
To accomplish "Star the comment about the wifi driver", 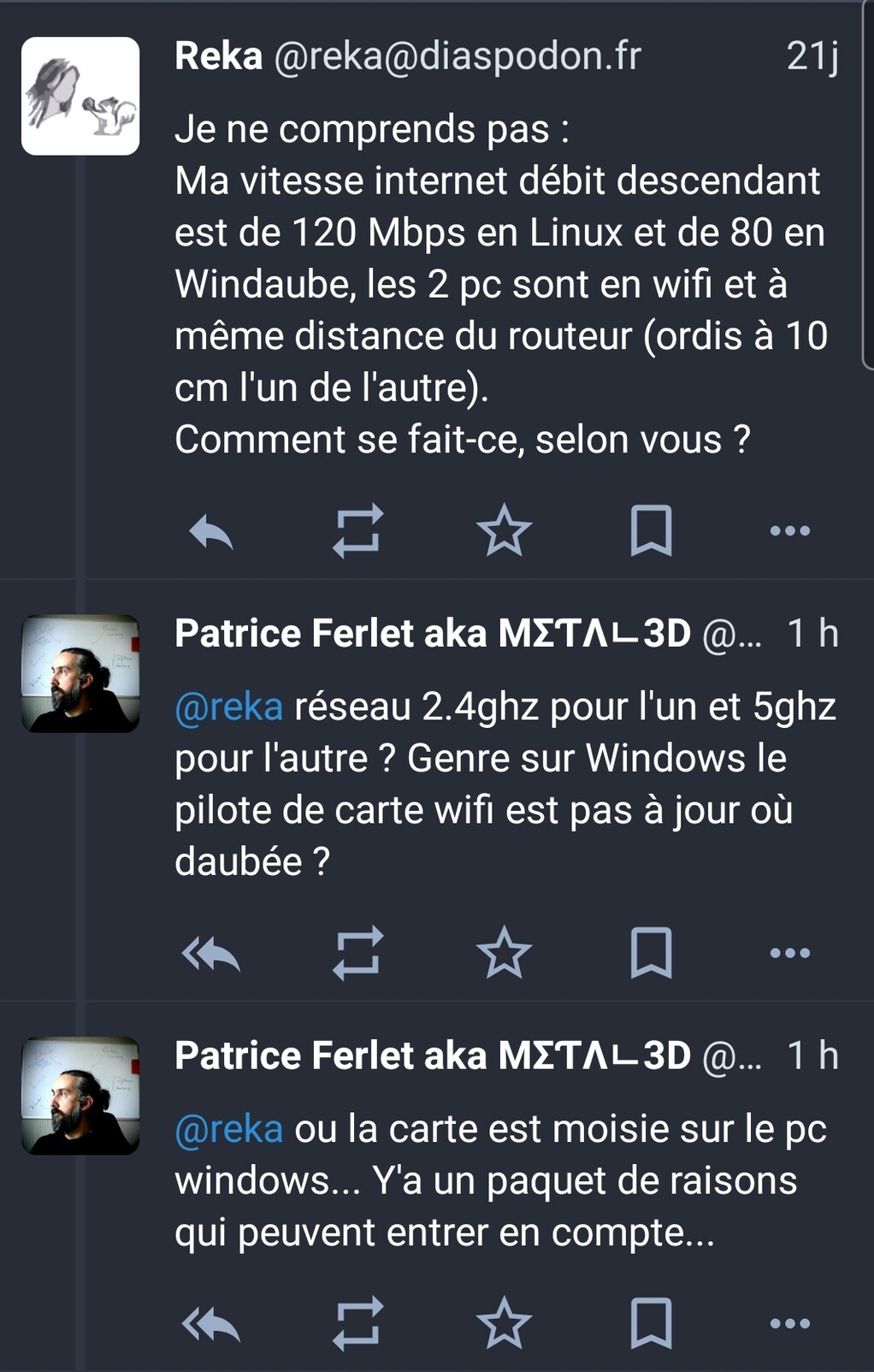I will [x=504, y=953].
